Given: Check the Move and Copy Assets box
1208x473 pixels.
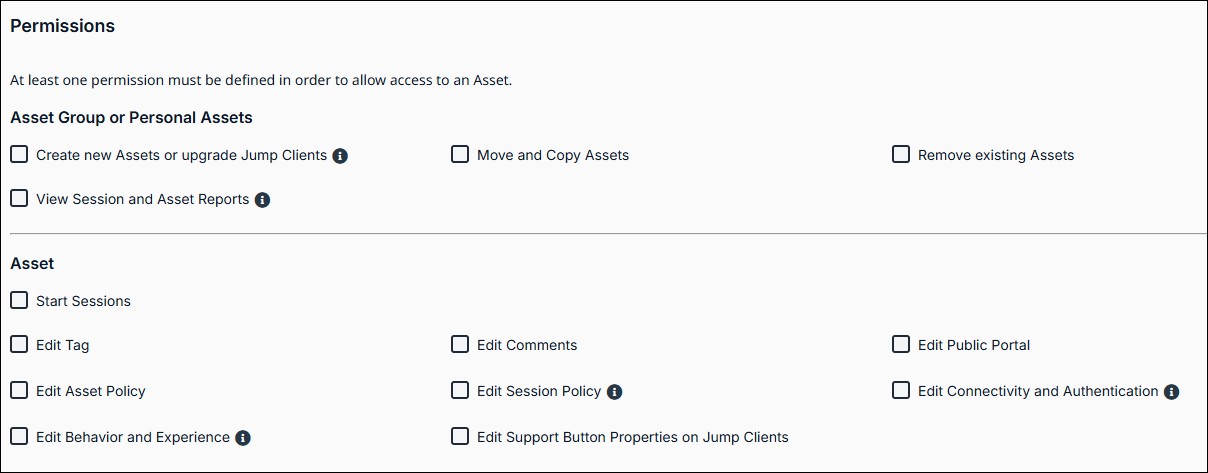Looking at the screenshot, I should pos(460,155).
